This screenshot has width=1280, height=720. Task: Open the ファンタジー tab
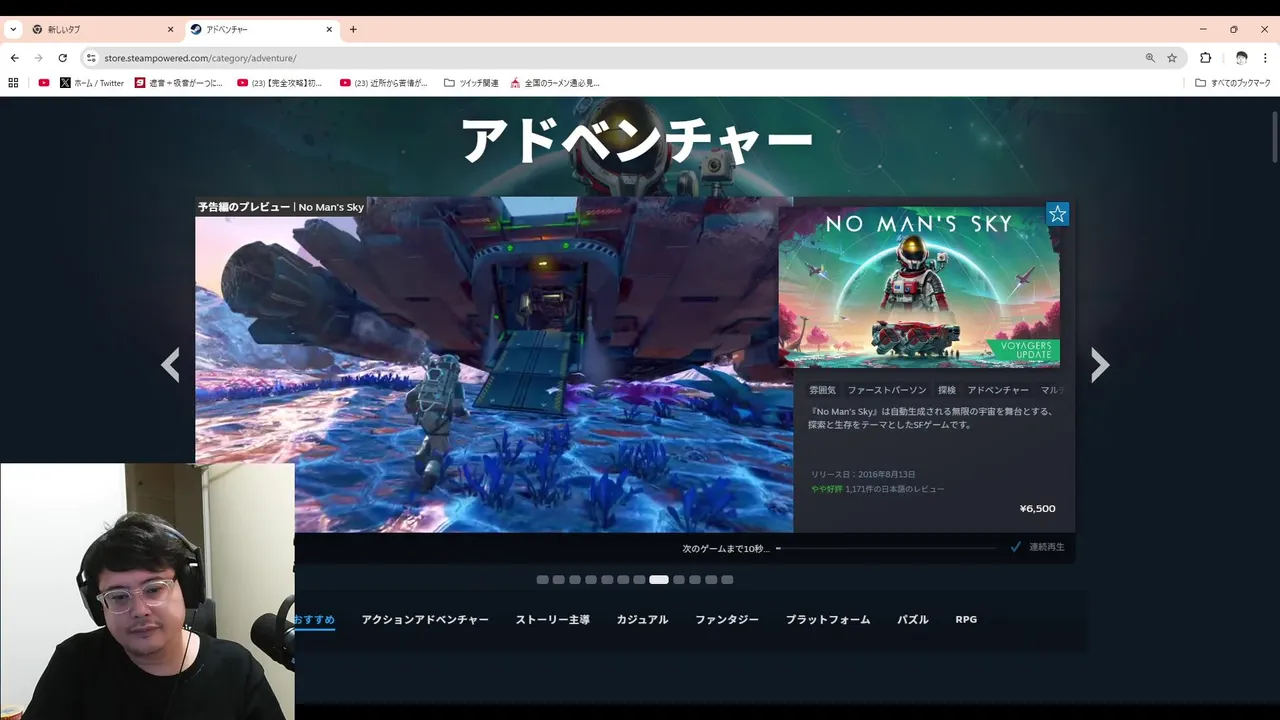[727, 620]
